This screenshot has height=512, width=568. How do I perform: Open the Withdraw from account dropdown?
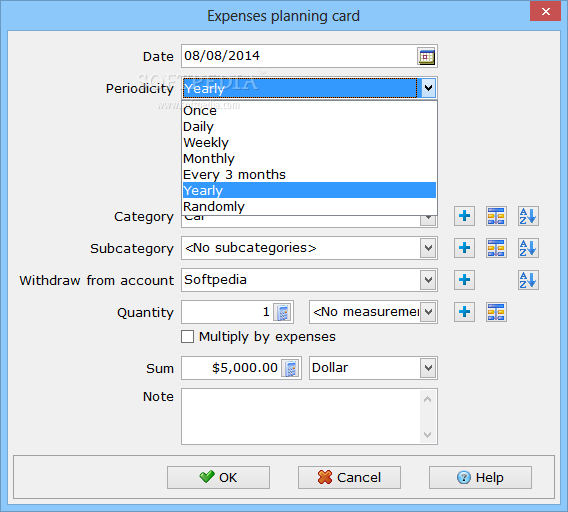[428, 280]
